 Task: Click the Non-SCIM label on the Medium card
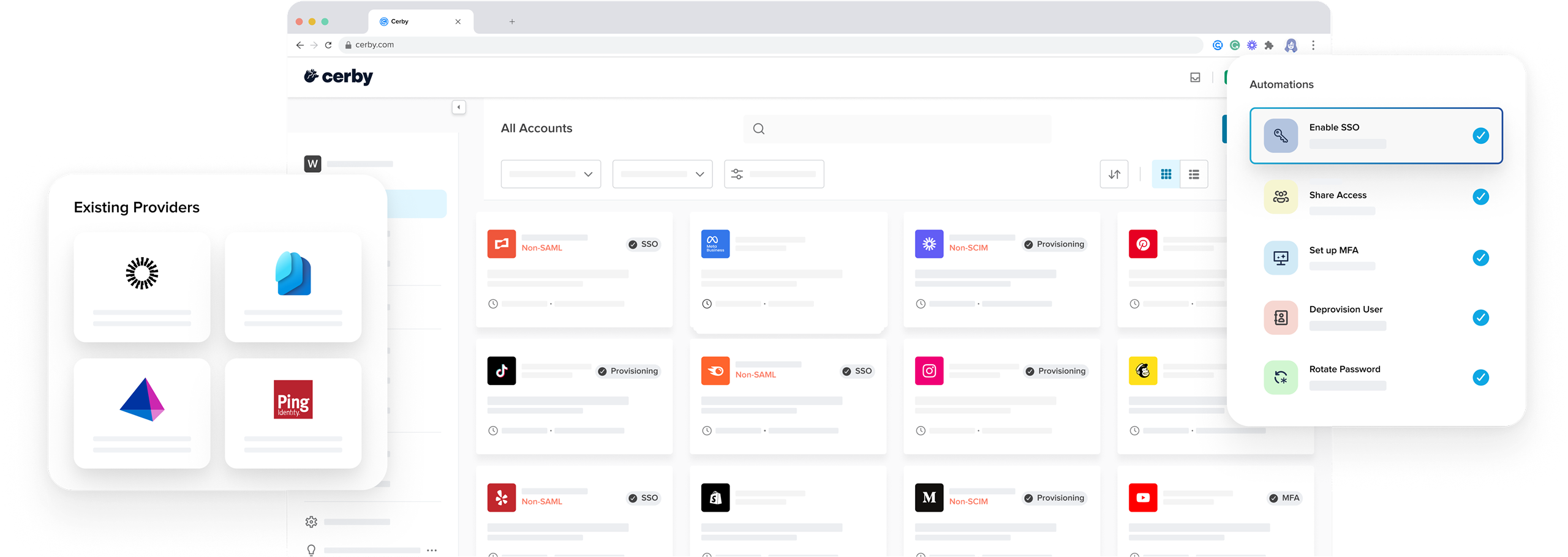968,501
